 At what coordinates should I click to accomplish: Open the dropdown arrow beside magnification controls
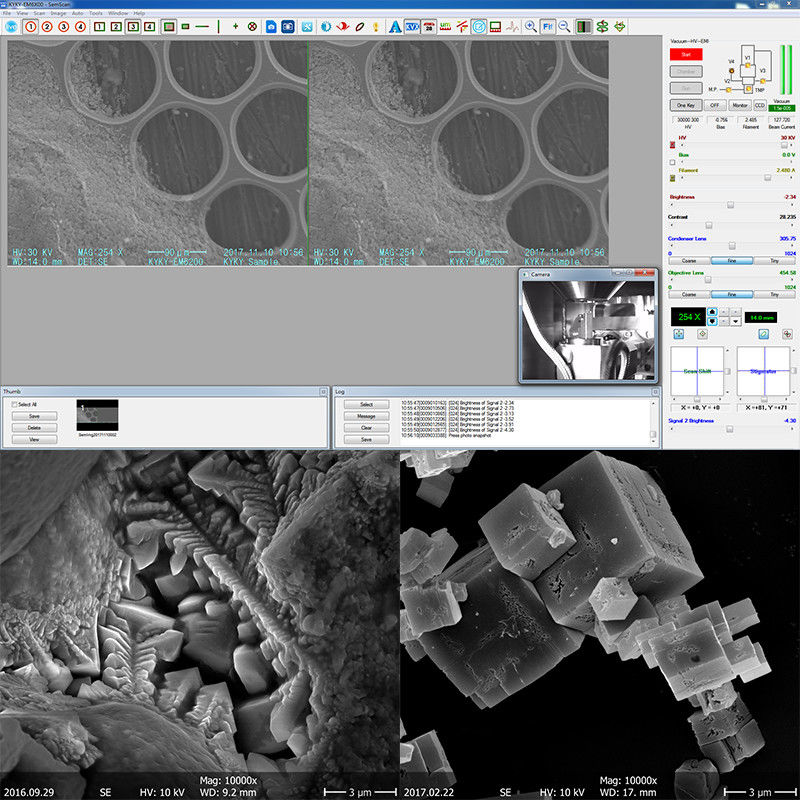point(735,321)
